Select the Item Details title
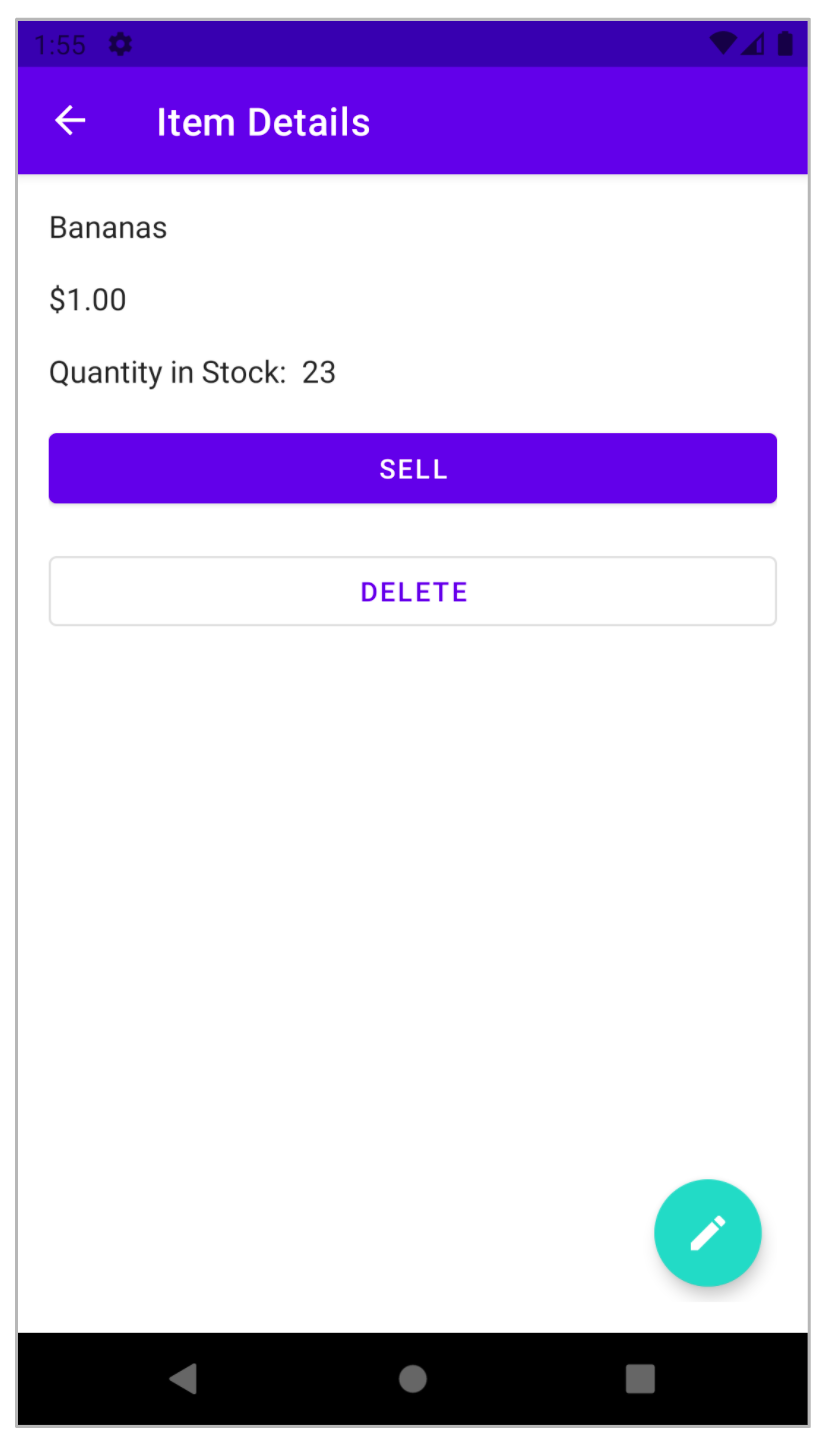 tap(263, 122)
